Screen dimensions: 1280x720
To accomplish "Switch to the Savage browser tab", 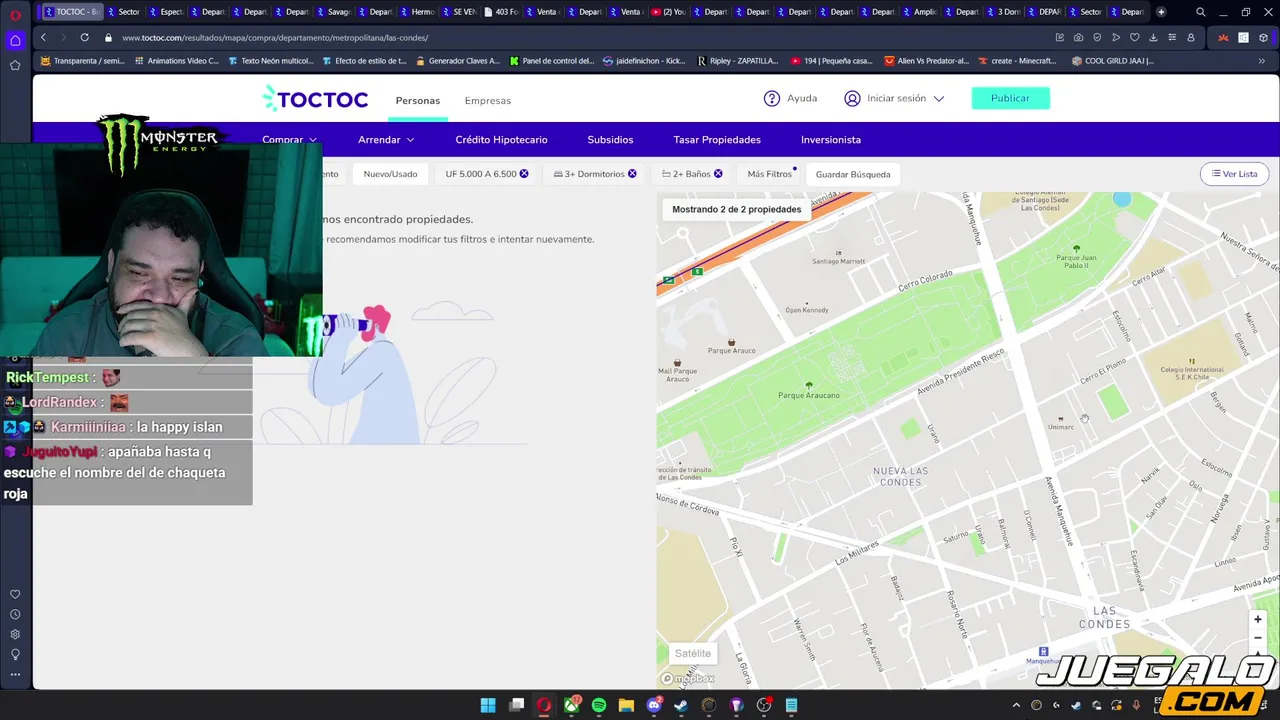I will point(333,12).
